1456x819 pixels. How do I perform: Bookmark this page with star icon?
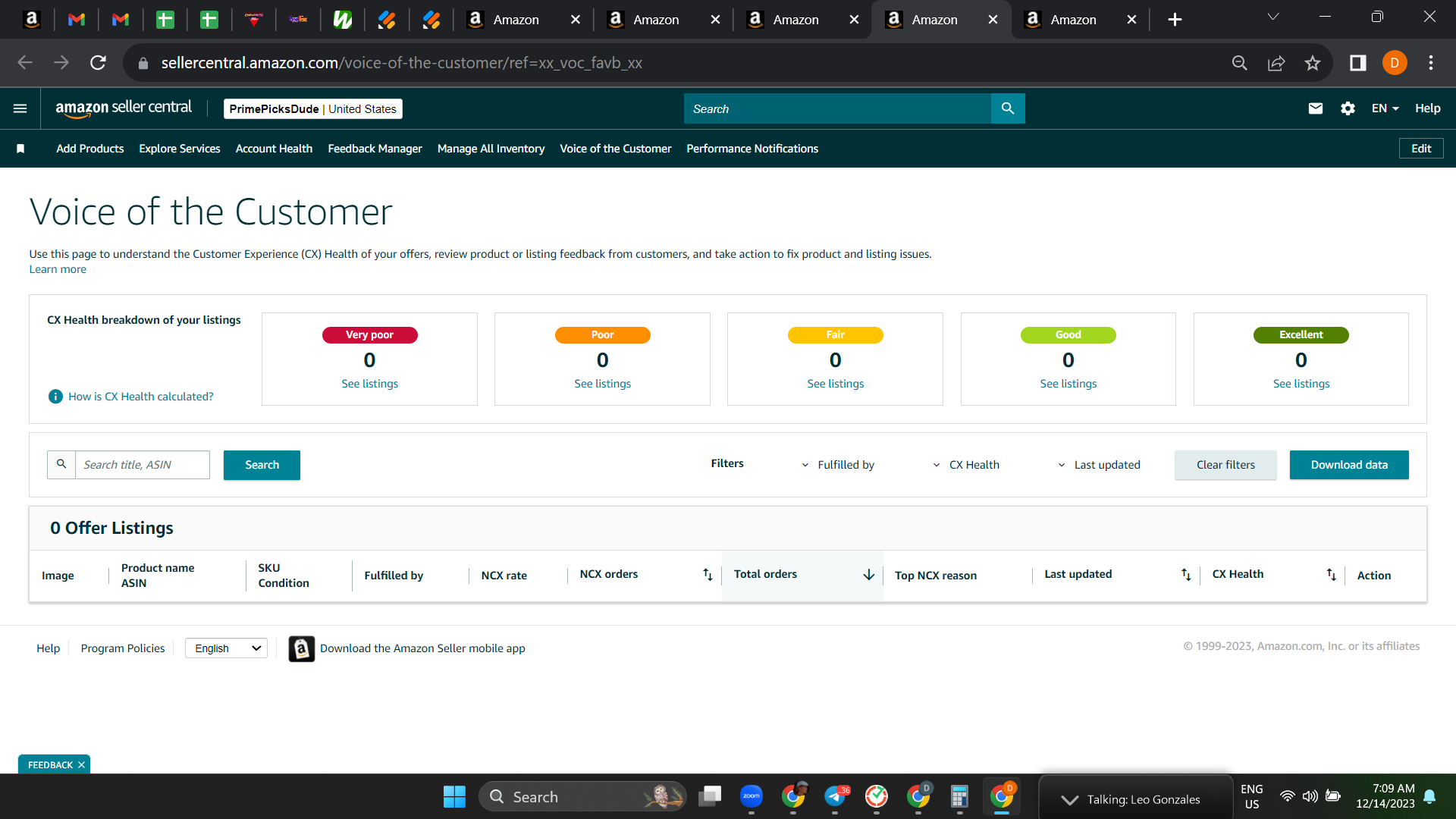coord(1313,63)
